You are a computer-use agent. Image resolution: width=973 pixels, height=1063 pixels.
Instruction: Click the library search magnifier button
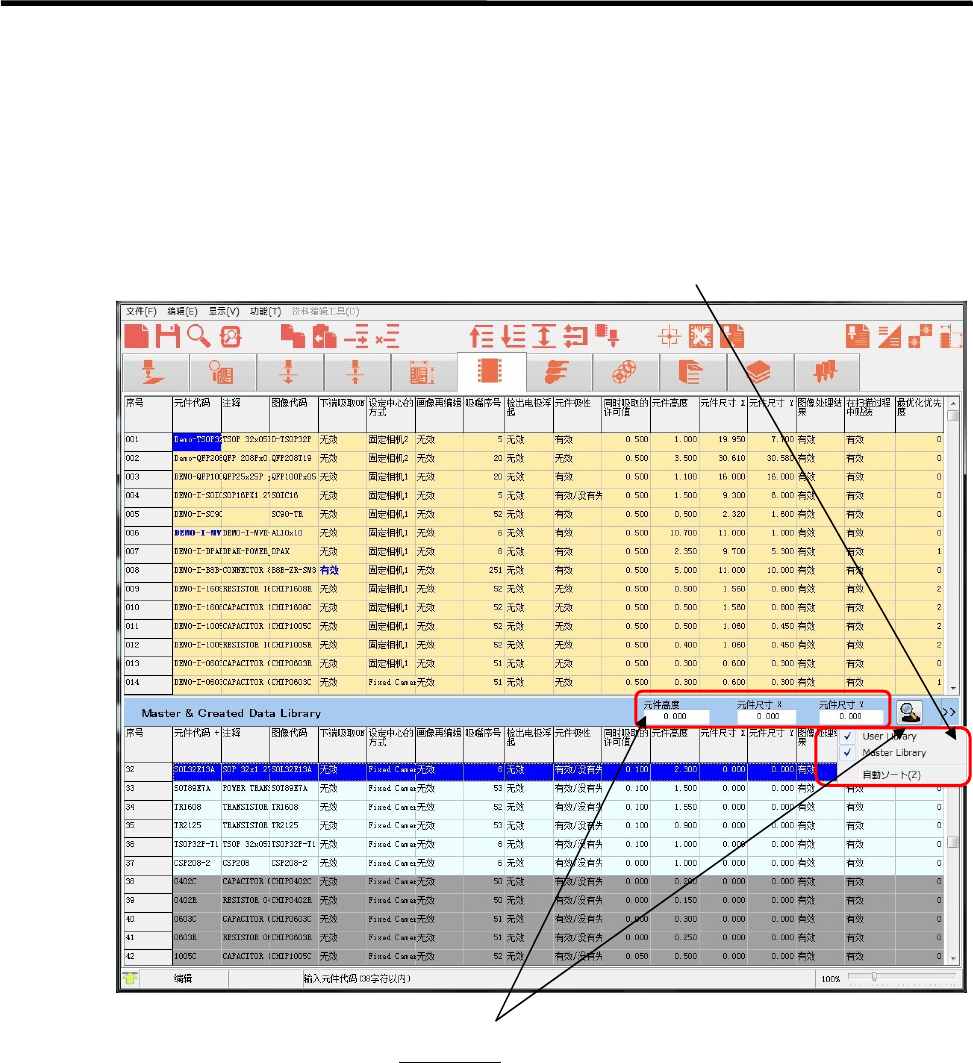pos(909,713)
